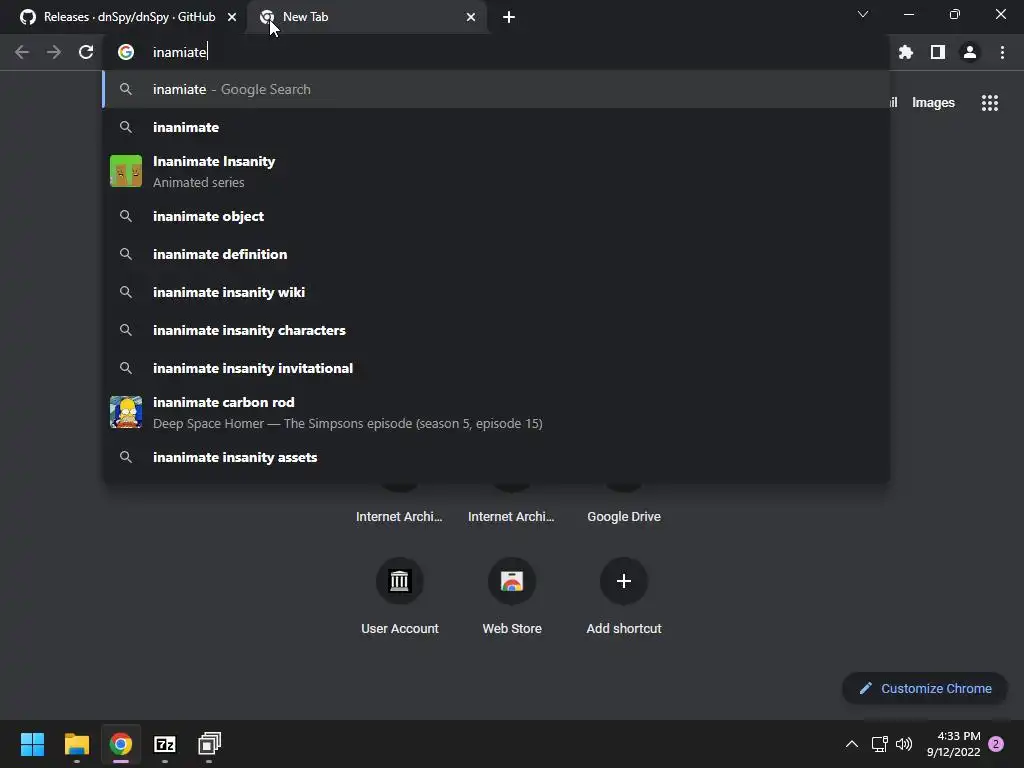The width and height of the screenshot is (1024, 768).
Task: Choose 'inanimate insanity assets' suggestion
Action: 496,457
